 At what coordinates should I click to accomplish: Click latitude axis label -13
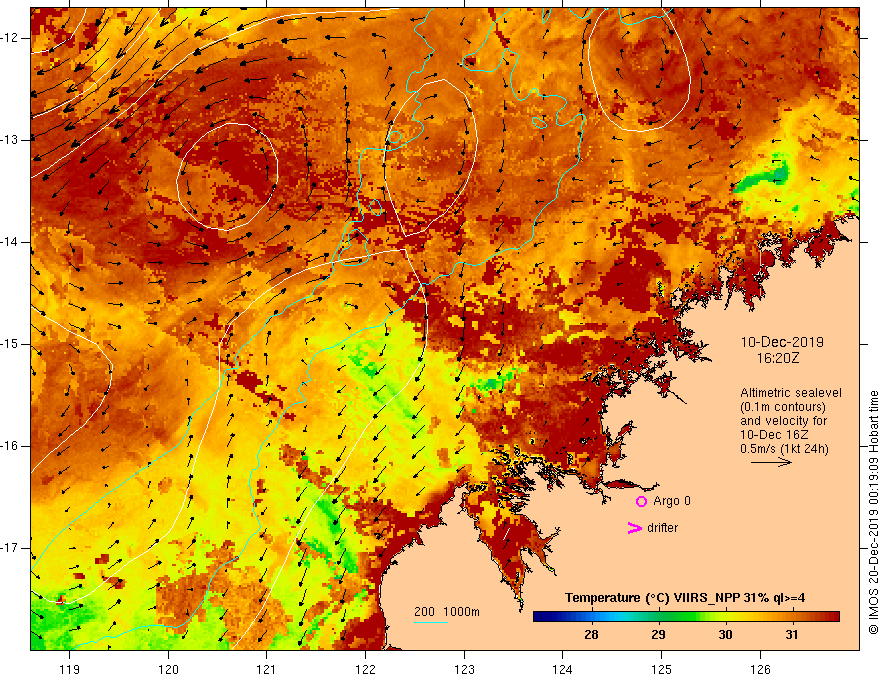pyautogui.click(x=10, y=140)
